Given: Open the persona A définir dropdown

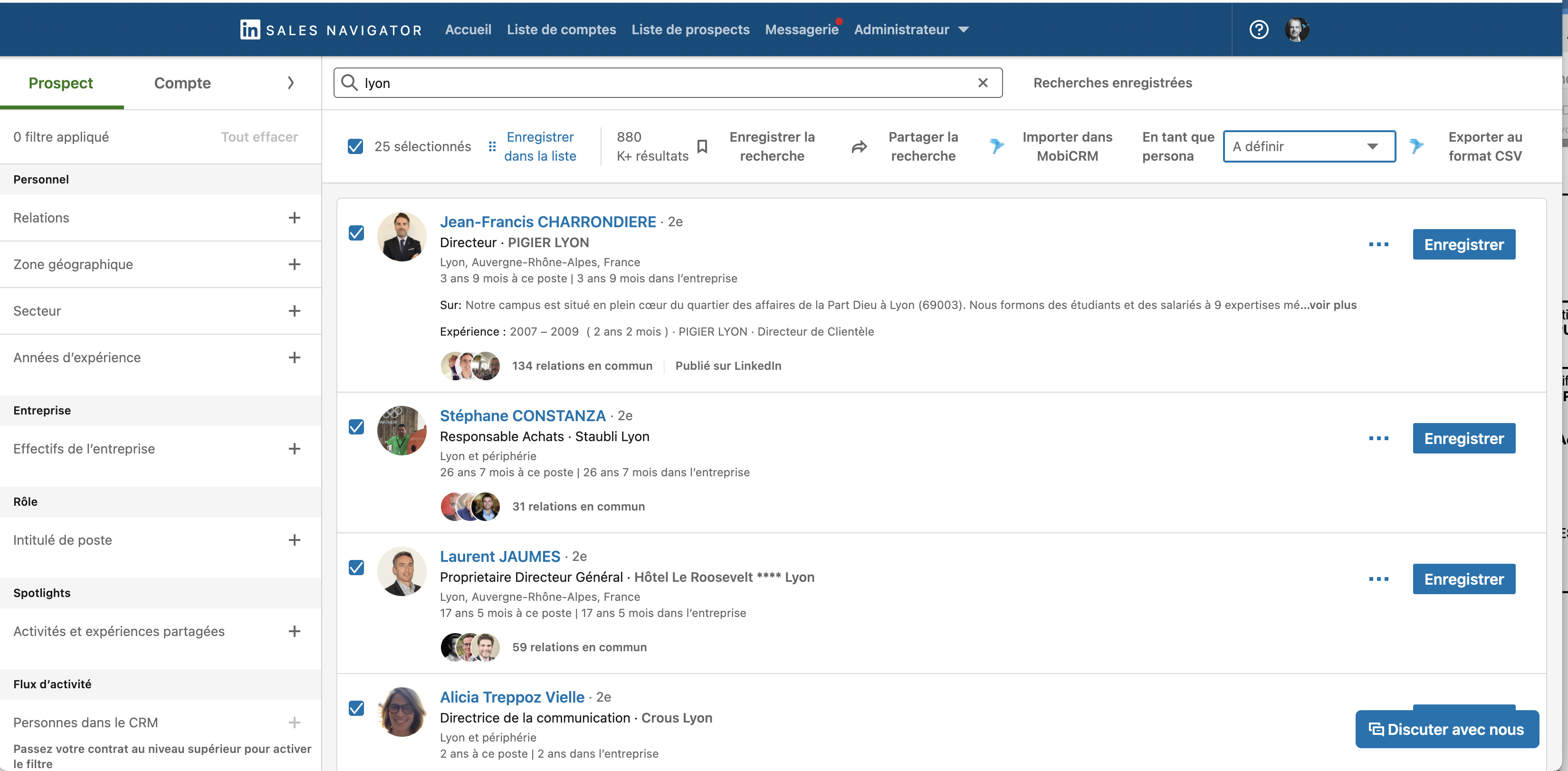Looking at the screenshot, I should coord(1309,147).
